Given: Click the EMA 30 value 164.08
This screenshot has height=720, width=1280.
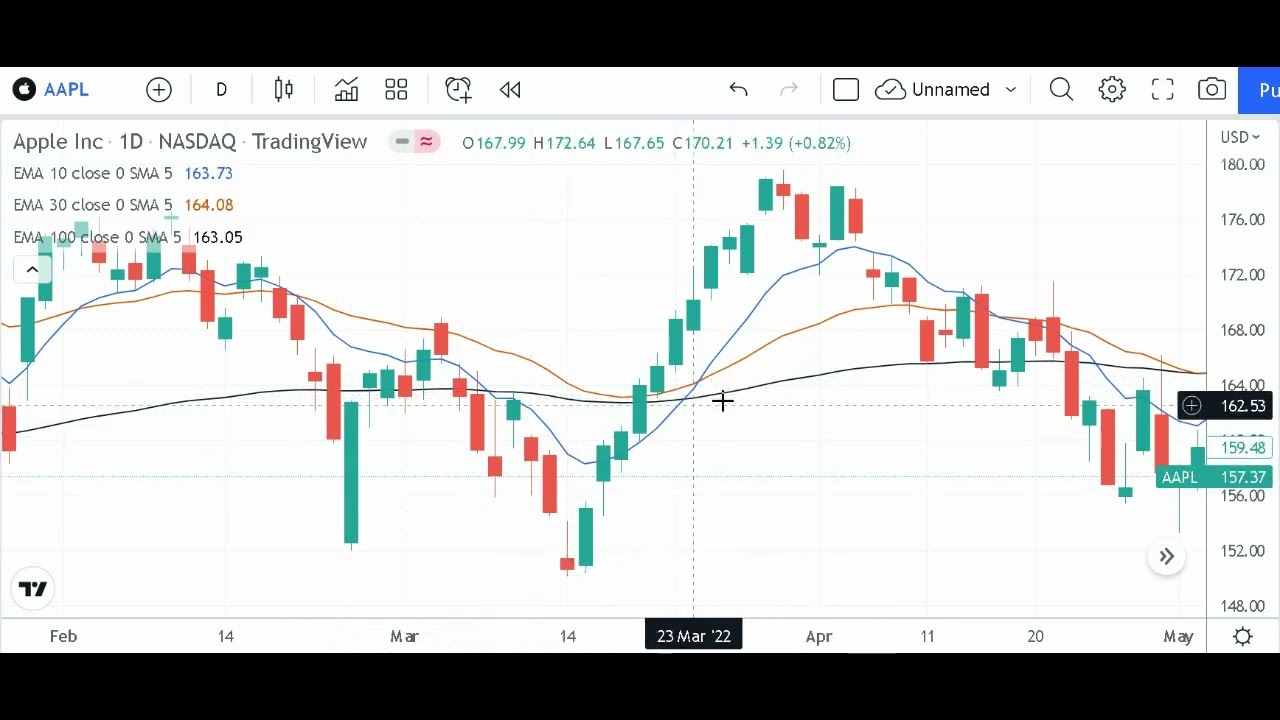Looking at the screenshot, I should pos(209,206).
